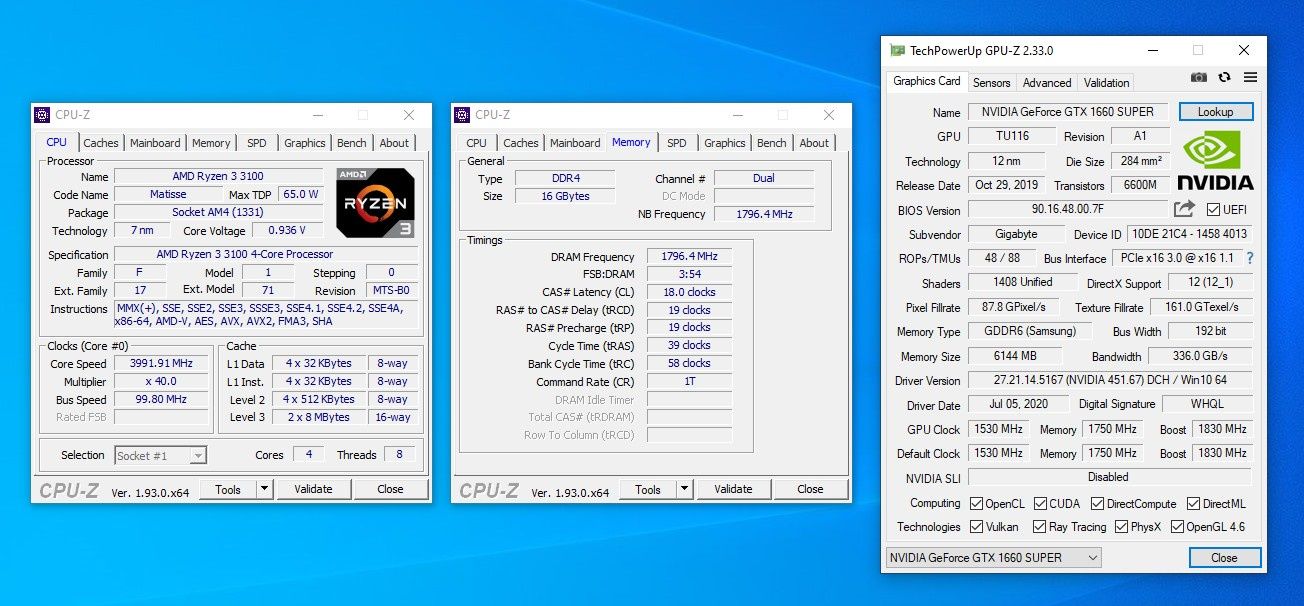Toggle the UEFI checkbox
The width and height of the screenshot is (1304, 606).
(1213, 210)
